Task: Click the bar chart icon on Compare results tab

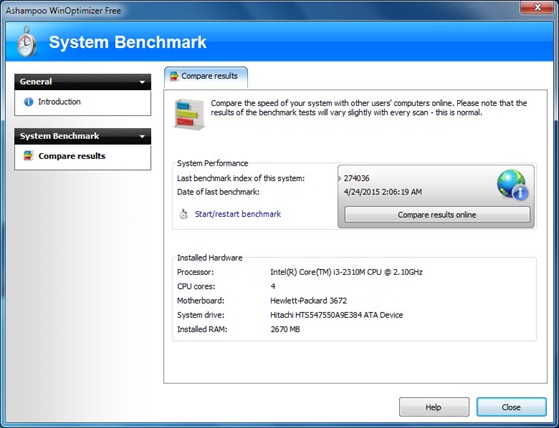Action: [174, 76]
